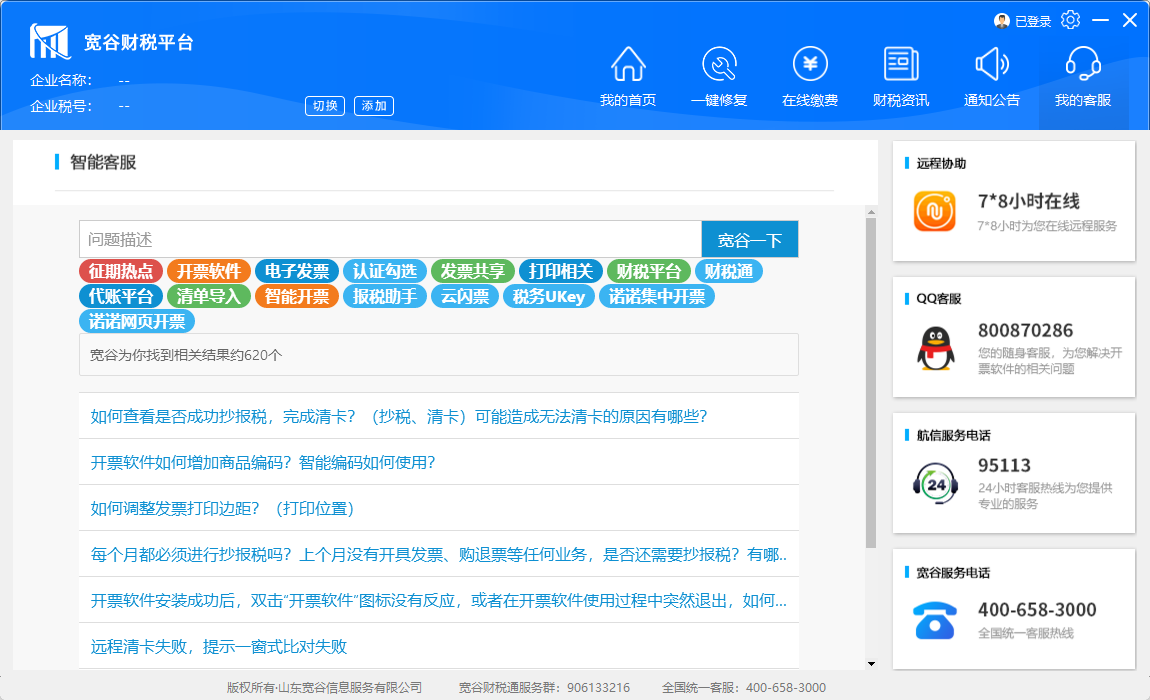Screen dimensions: 1150x700
Task: Select the 征期热点 red tag
Action: (121, 271)
